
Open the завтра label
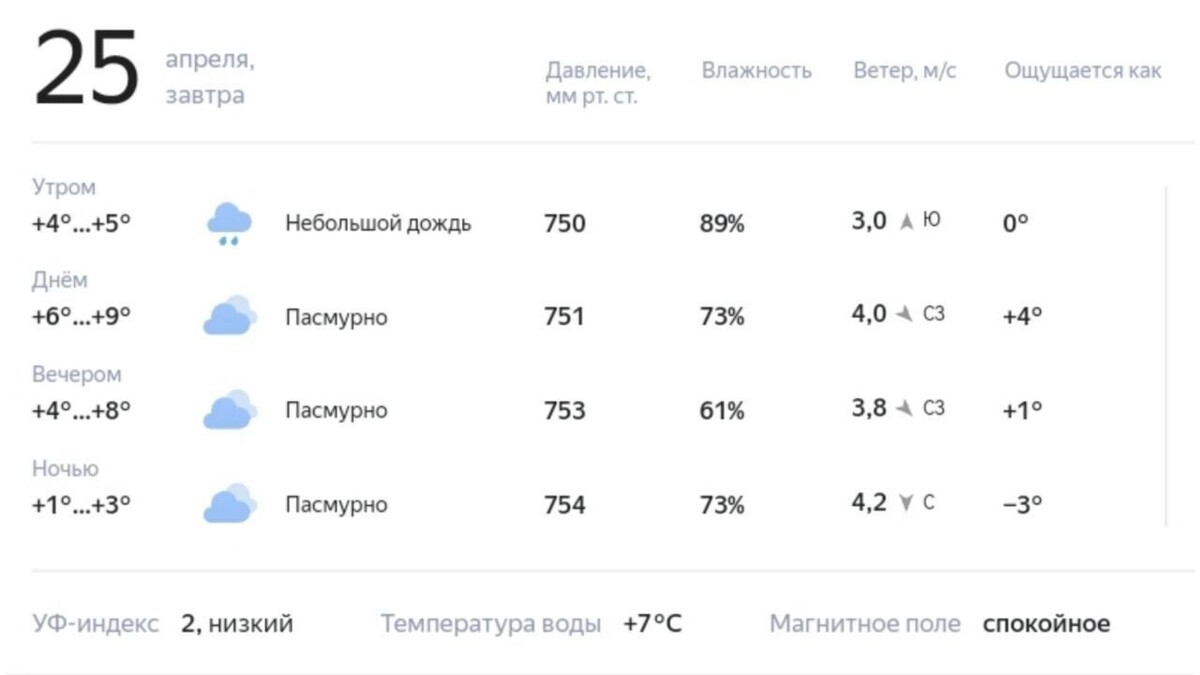point(206,96)
